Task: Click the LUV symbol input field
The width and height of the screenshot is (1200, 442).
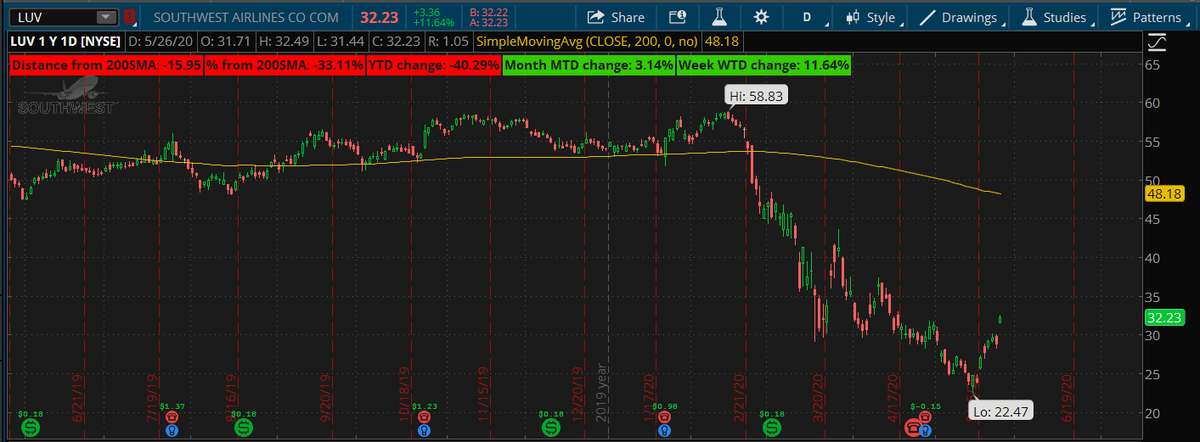Action: [62, 17]
